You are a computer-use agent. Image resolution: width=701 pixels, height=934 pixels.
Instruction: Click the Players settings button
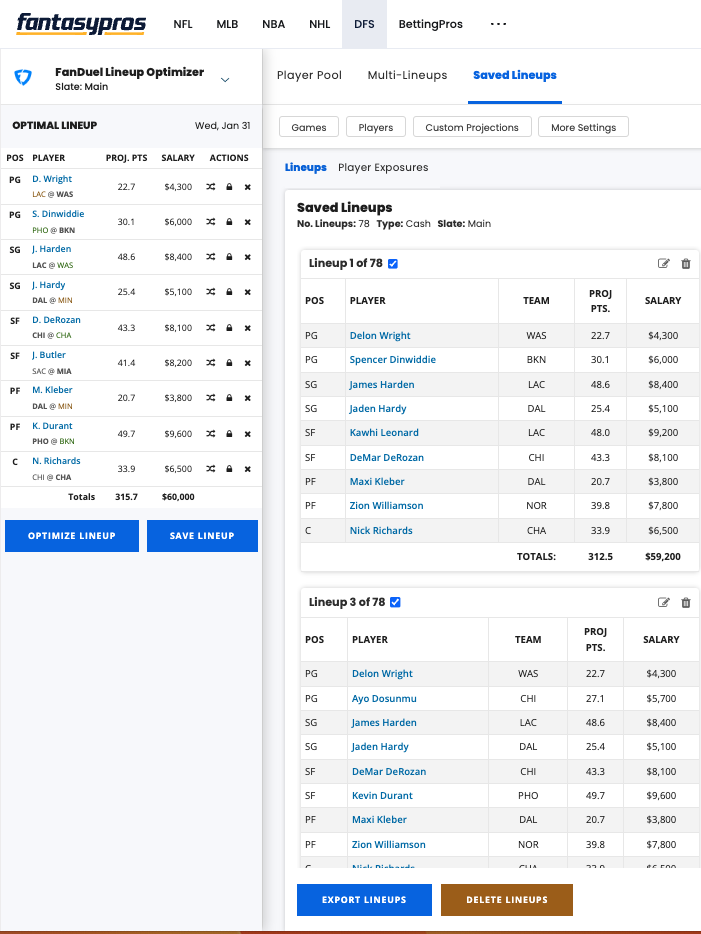click(376, 127)
